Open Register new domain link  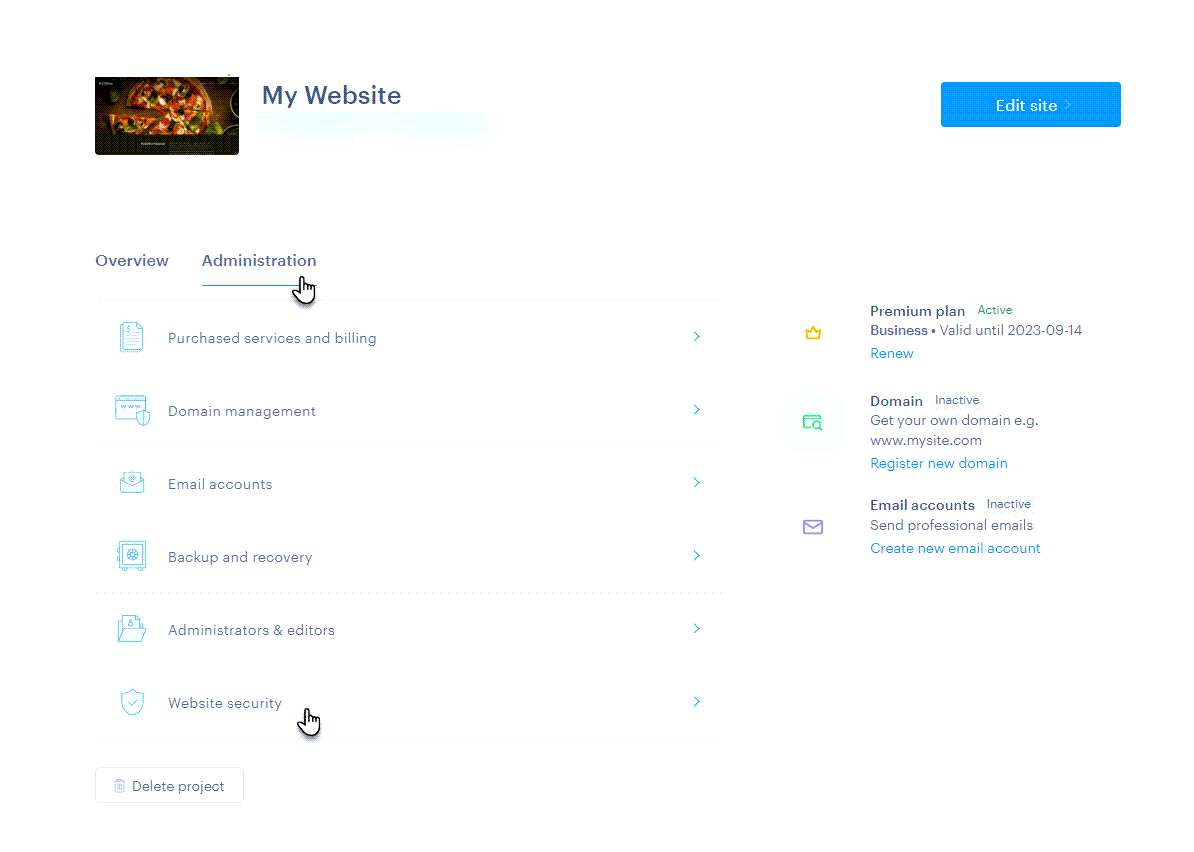[939, 463]
